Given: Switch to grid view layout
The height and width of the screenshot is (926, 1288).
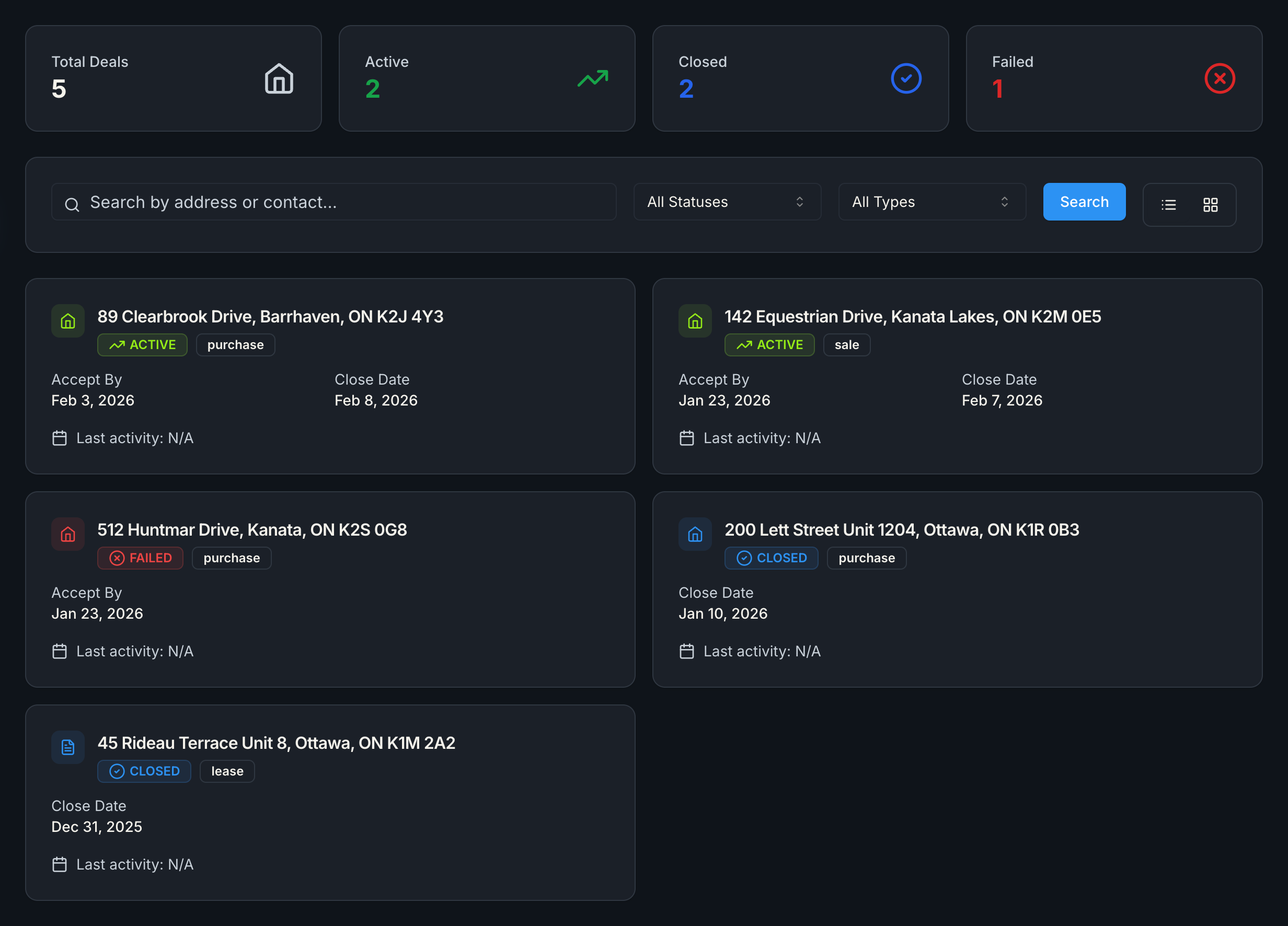Looking at the screenshot, I should tap(1210, 205).
